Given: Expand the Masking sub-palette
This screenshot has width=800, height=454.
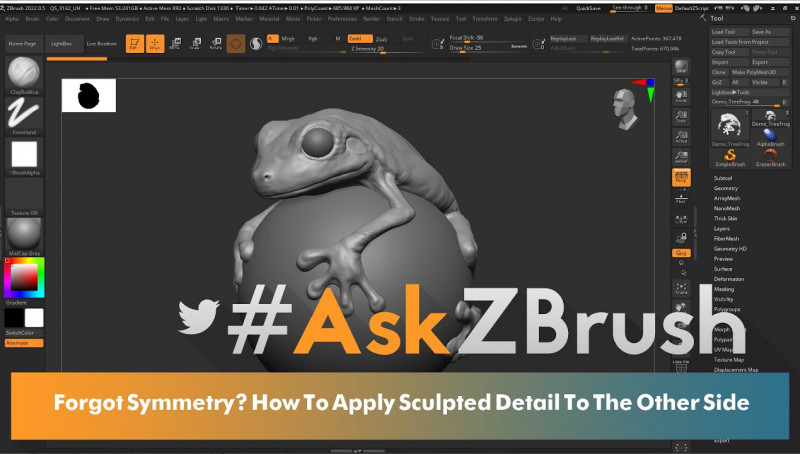Looking at the screenshot, I should (723, 289).
